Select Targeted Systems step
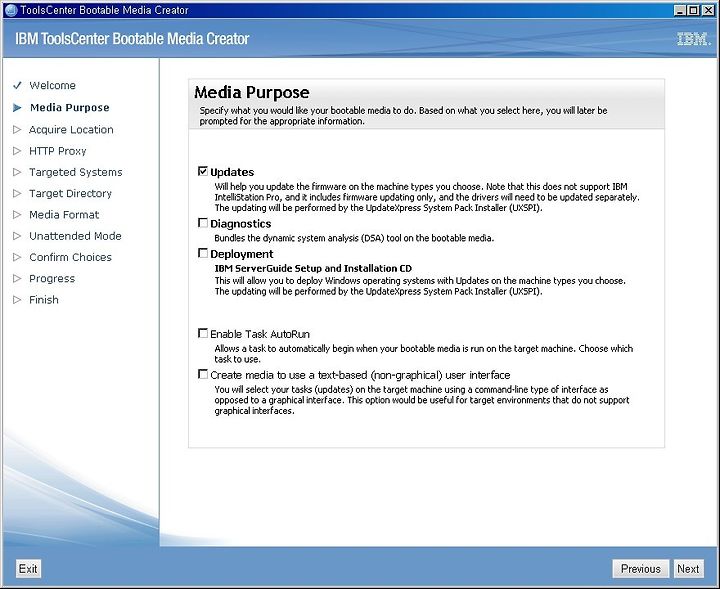The image size is (720, 589). [x=76, y=172]
